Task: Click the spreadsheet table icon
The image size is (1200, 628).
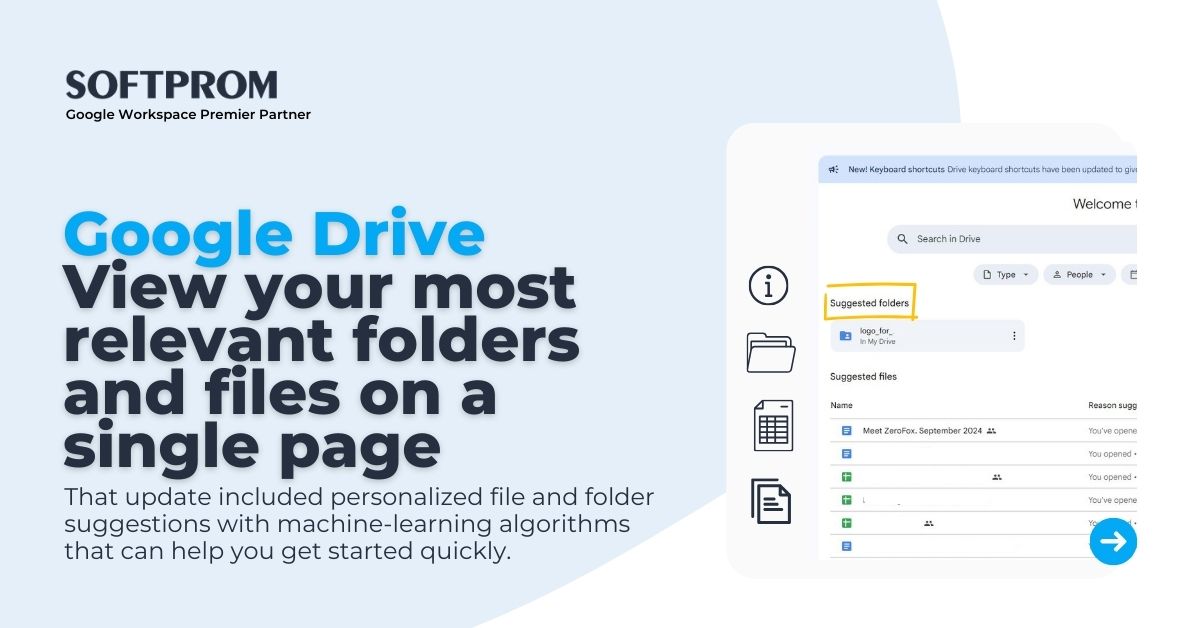Action: pyautogui.click(x=773, y=425)
